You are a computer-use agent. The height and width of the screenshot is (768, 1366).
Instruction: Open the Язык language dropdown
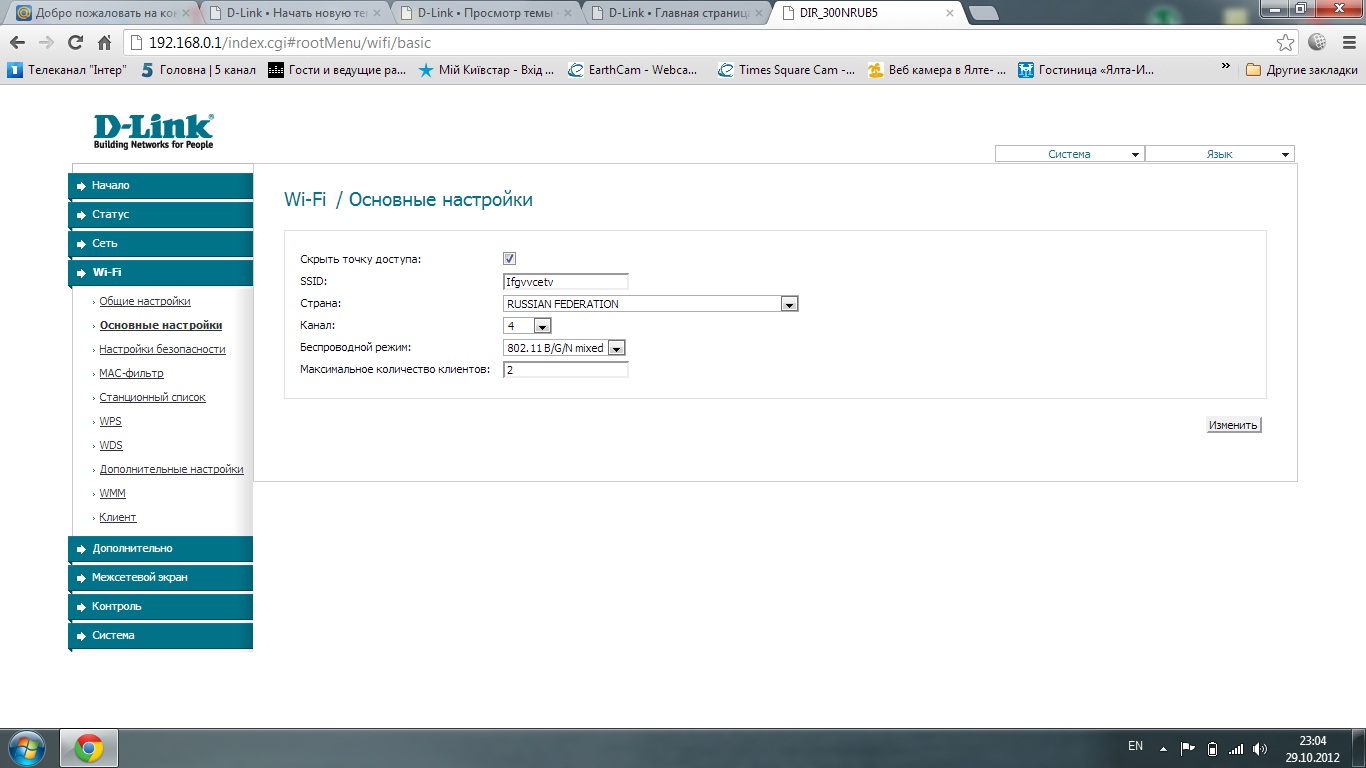(x=1219, y=154)
